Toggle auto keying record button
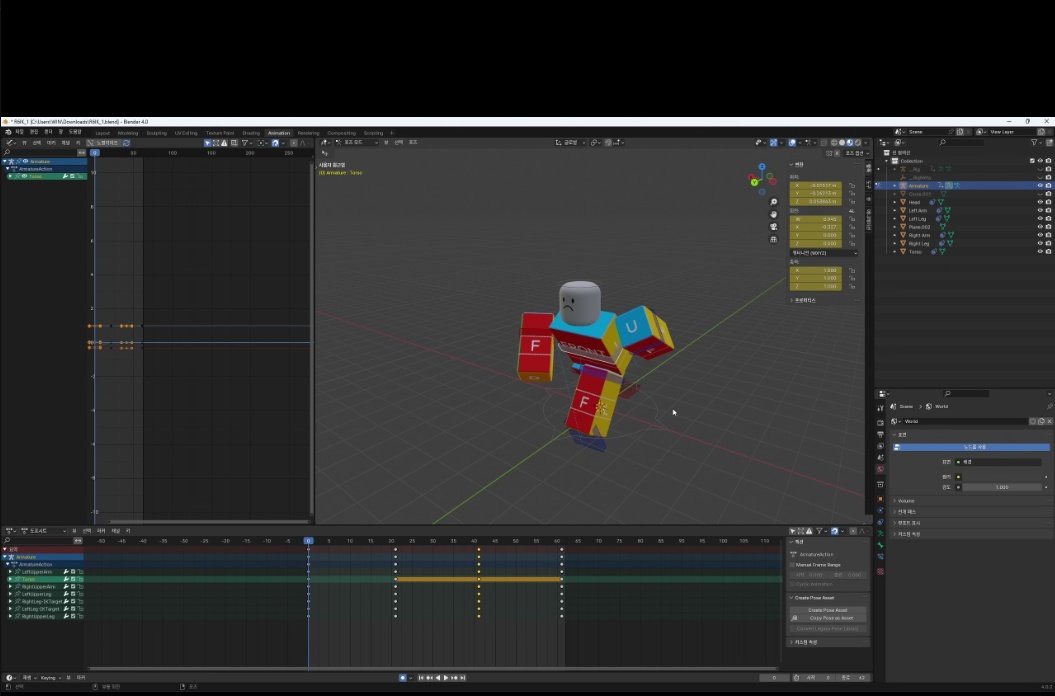Viewport: 1055px width, 696px height. tap(402, 678)
